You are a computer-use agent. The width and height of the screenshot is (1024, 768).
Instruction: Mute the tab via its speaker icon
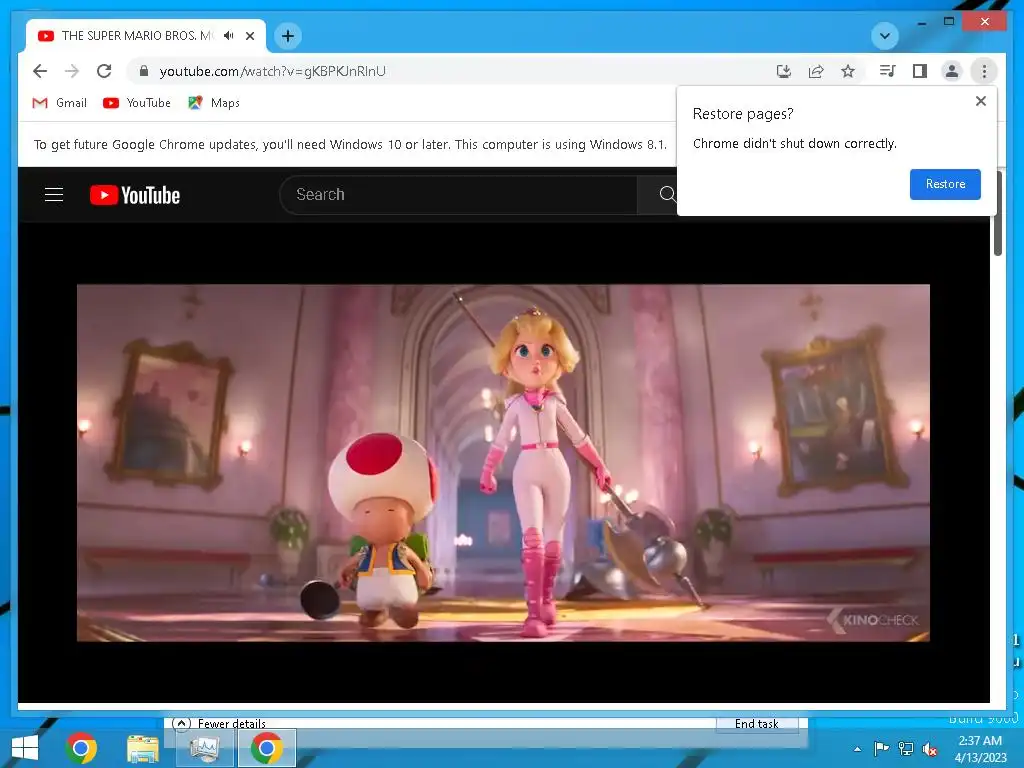(229, 36)
